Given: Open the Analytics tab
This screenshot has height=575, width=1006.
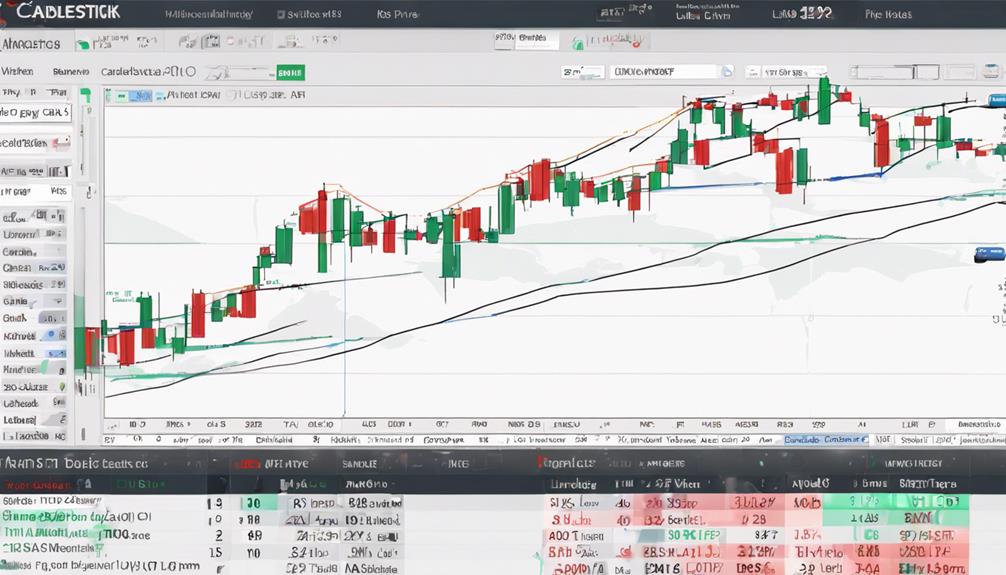Looking at the screenshot, I should pos(31,44).
